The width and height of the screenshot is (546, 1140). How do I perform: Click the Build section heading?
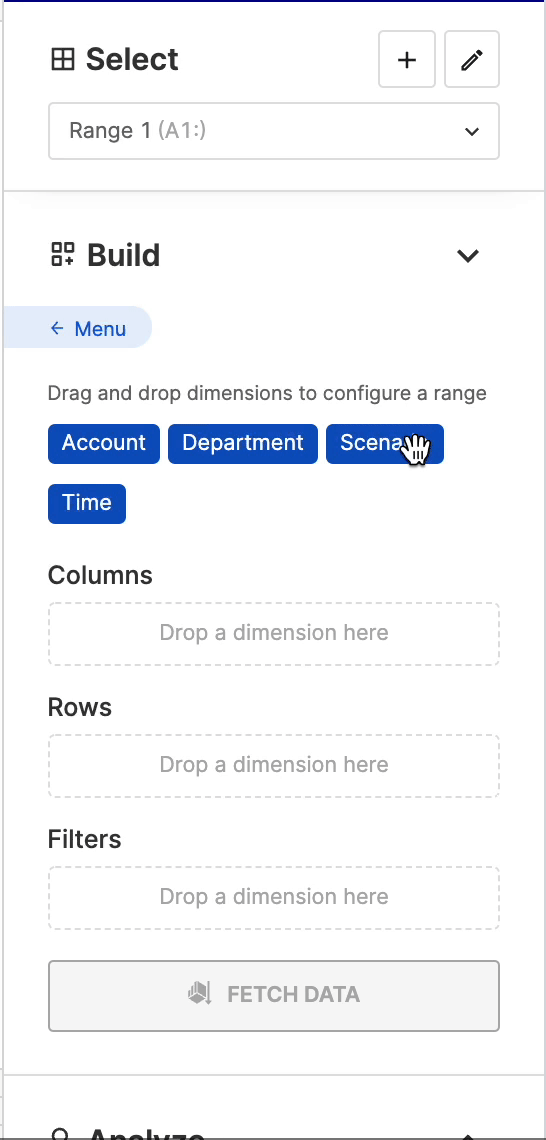click(124, 255)
